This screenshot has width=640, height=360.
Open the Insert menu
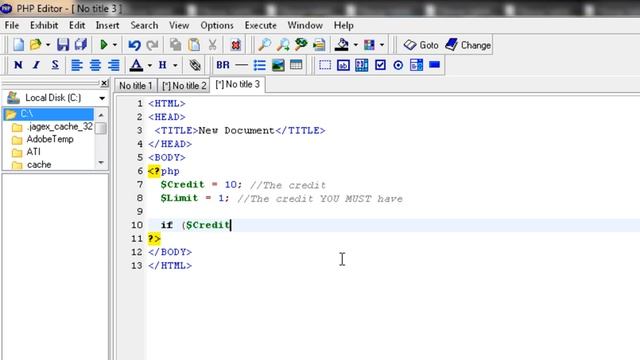107,25
